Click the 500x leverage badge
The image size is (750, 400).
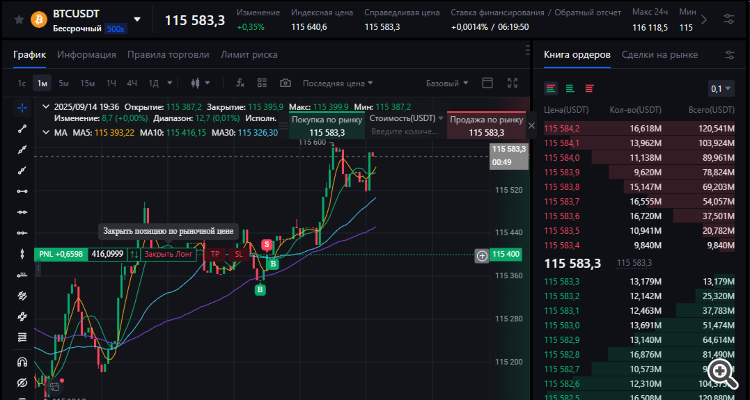point(116,29)
